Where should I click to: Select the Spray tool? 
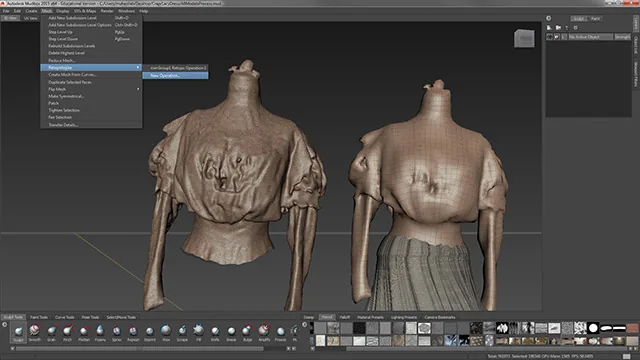[x=117, y=332]
